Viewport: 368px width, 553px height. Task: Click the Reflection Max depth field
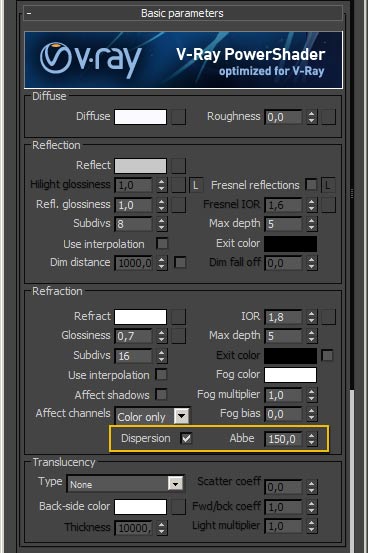tap(283, 224)
